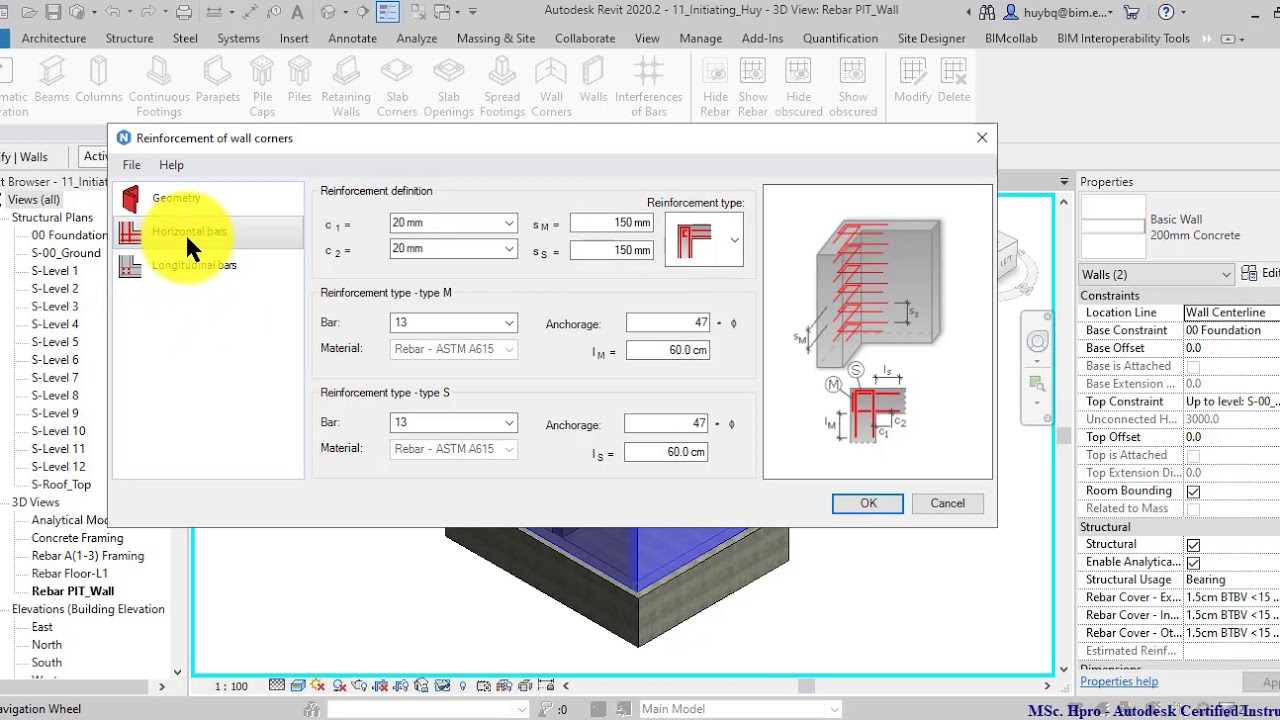Open the Retaining Walls ribbon tool
The image size is (1280, 720).
[x=346, y=85]
